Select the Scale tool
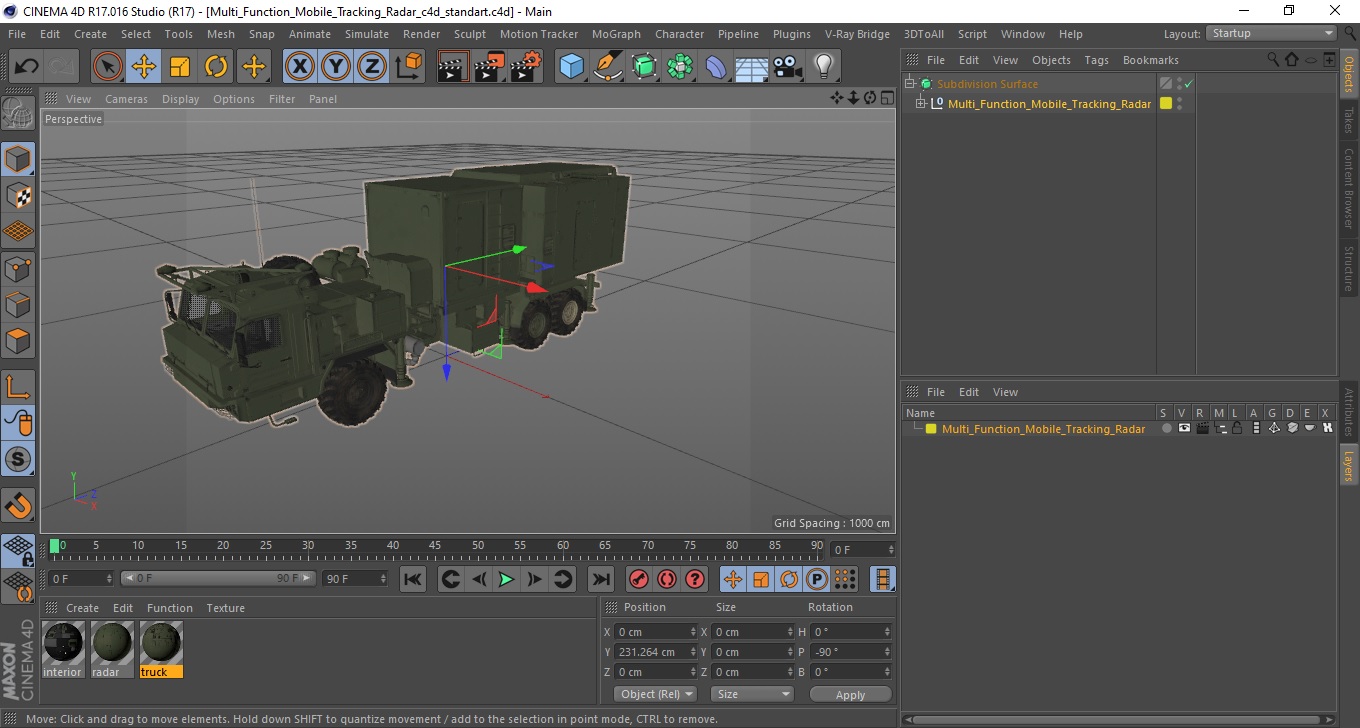The height and width of the screenshot is (728, 1360). pos(180,67)
